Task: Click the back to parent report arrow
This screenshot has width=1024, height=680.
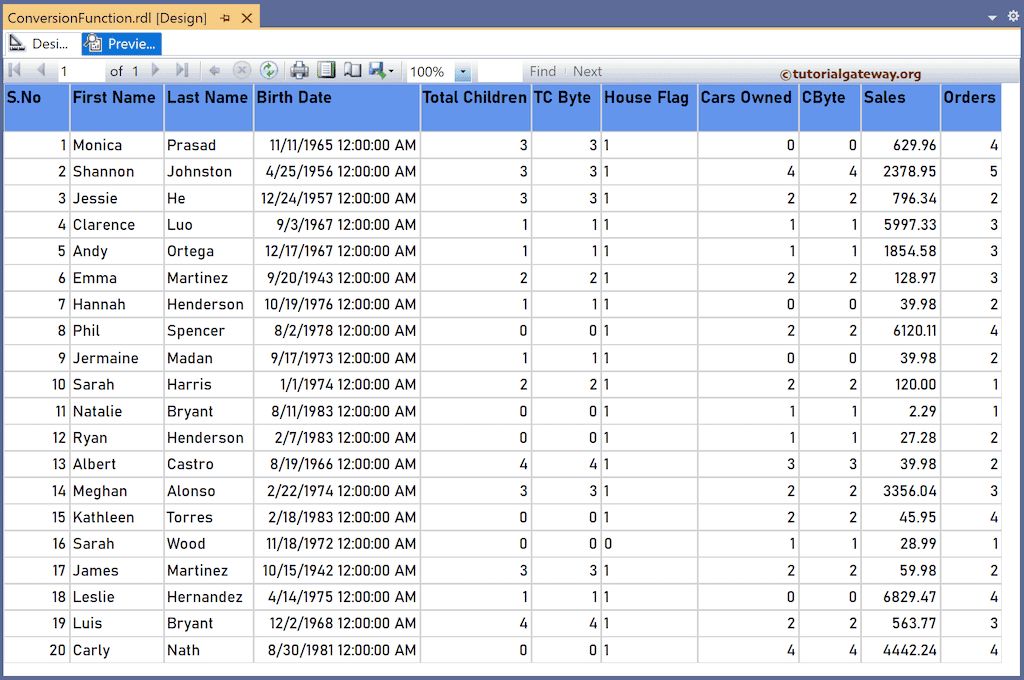Action: click(214, 71)
